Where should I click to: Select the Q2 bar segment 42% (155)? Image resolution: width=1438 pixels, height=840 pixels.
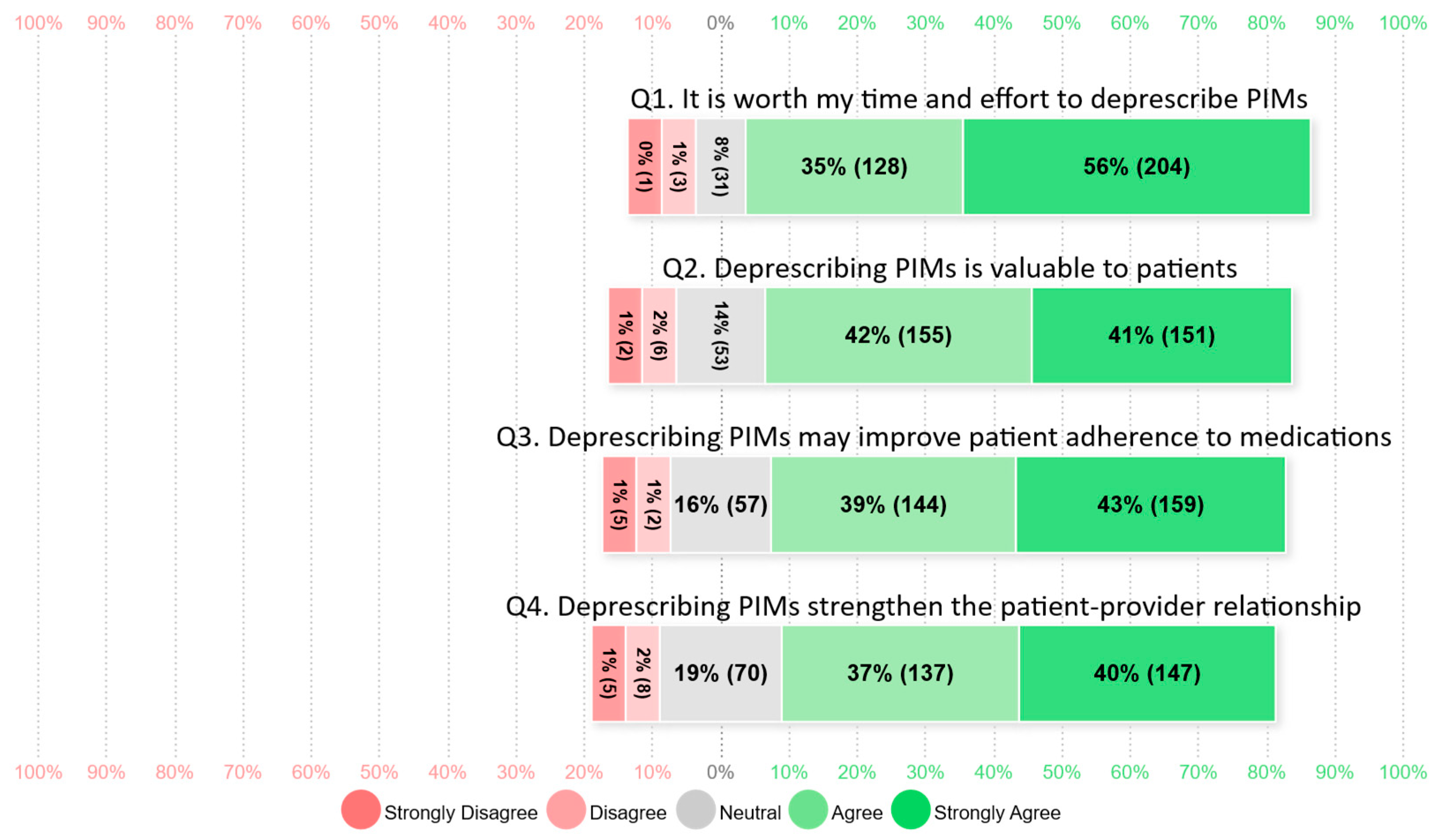[x=898, y=336]
